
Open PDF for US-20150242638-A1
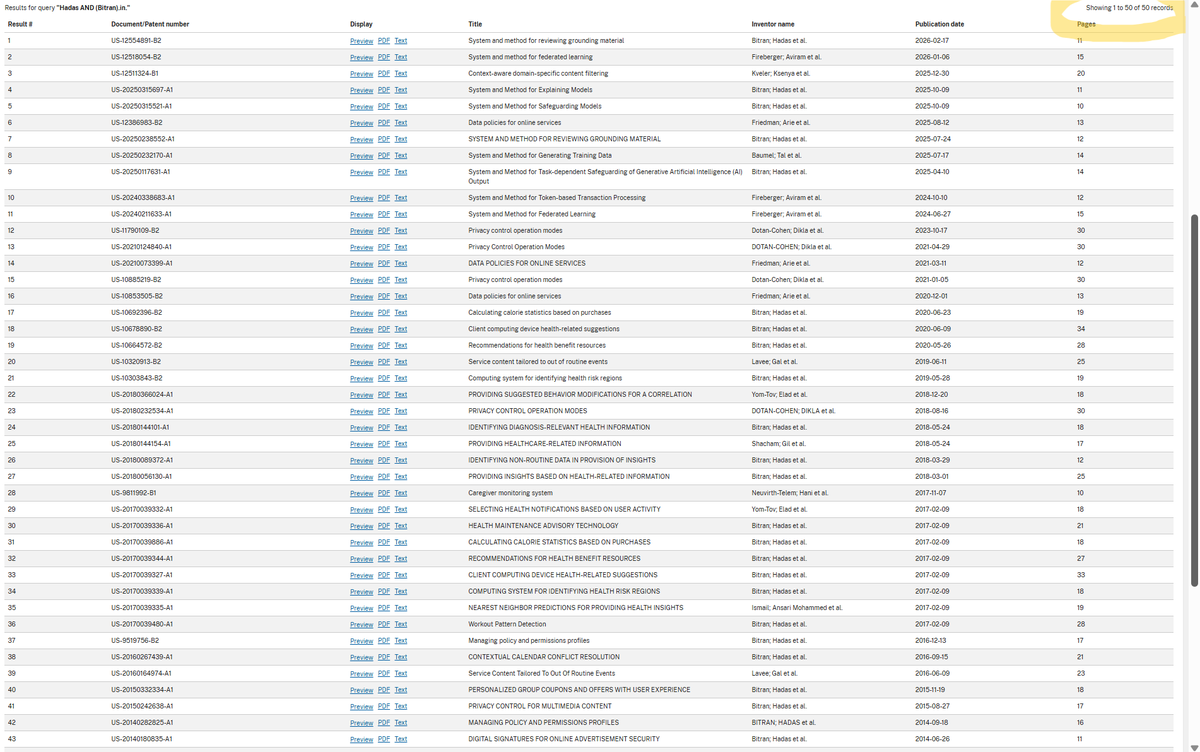point(384,707)
